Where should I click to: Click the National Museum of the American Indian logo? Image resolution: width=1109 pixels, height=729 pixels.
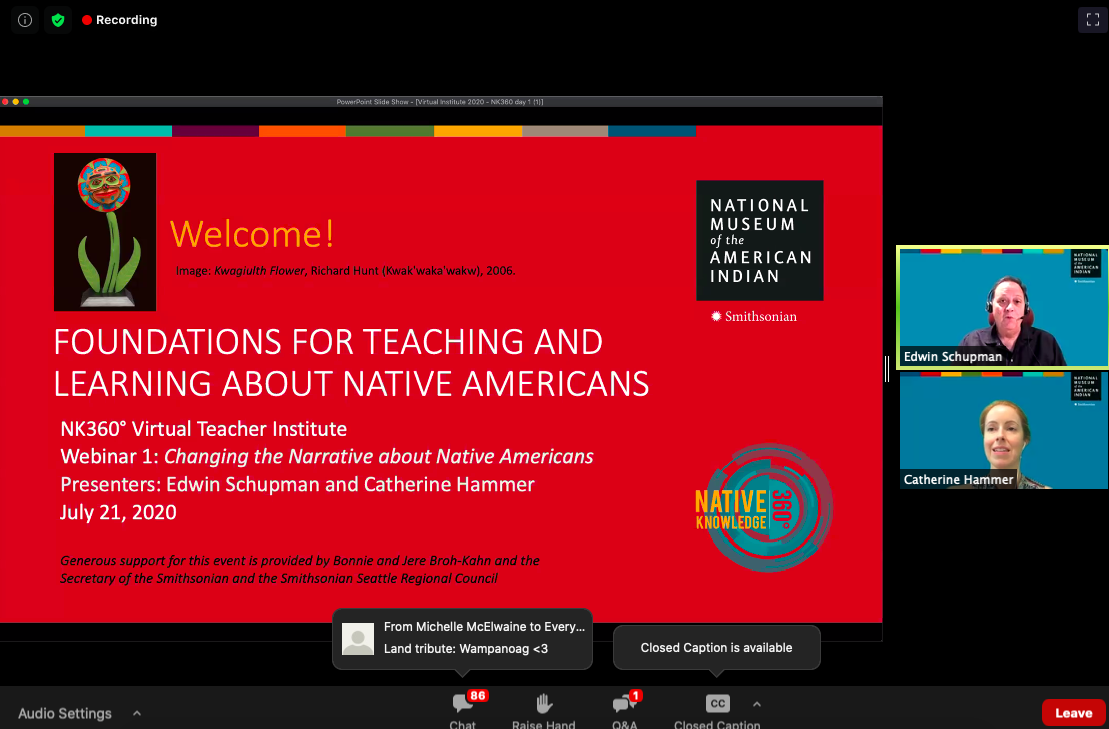(760, 240)
